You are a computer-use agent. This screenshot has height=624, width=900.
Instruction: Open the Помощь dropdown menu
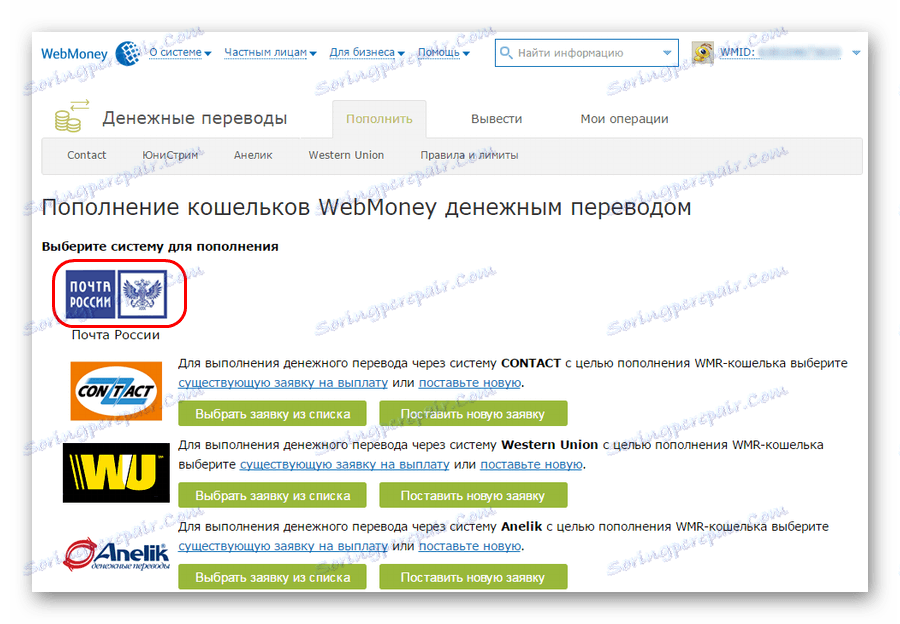[444, 52]
